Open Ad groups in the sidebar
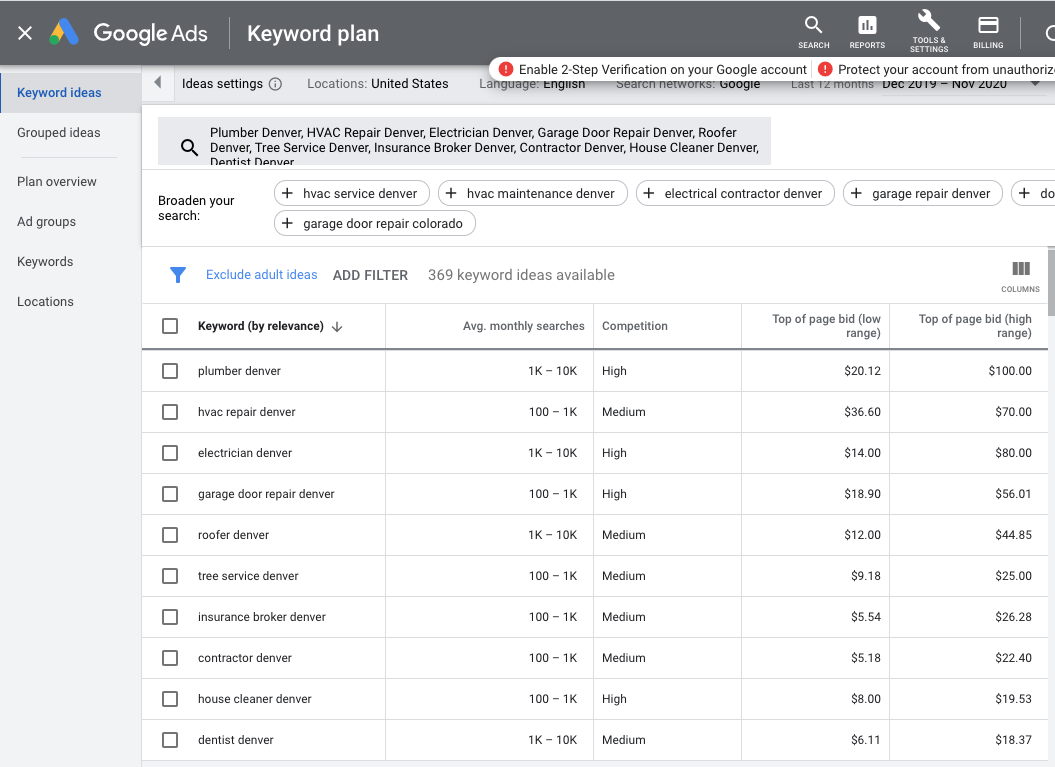 (46, 221)
